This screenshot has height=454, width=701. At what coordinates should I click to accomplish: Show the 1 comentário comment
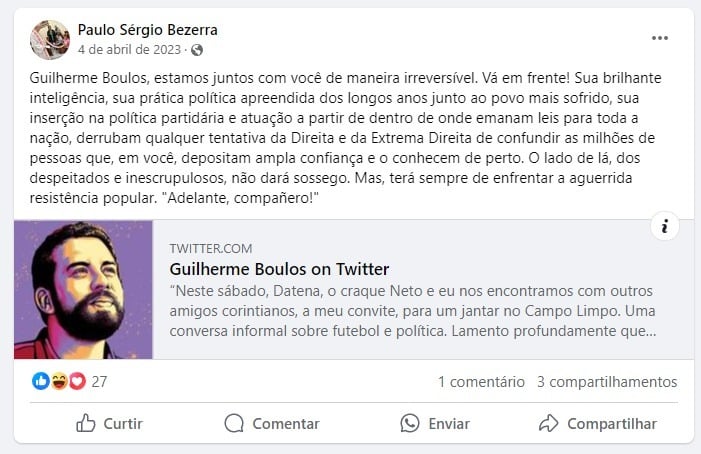click(481, 381)
